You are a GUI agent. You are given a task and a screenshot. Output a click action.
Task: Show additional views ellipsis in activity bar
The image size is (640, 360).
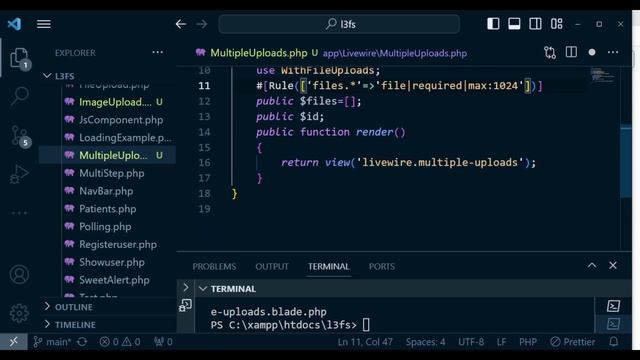click(x=19, y=213)
